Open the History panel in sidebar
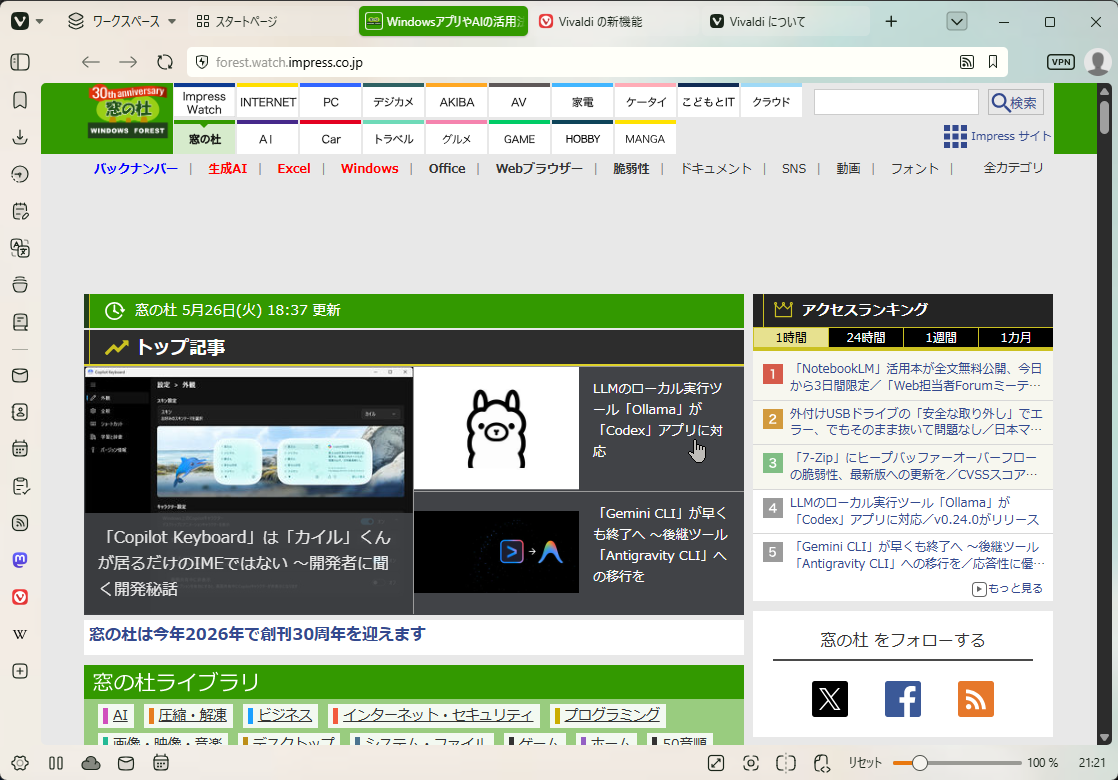 [x=21, y=174]
